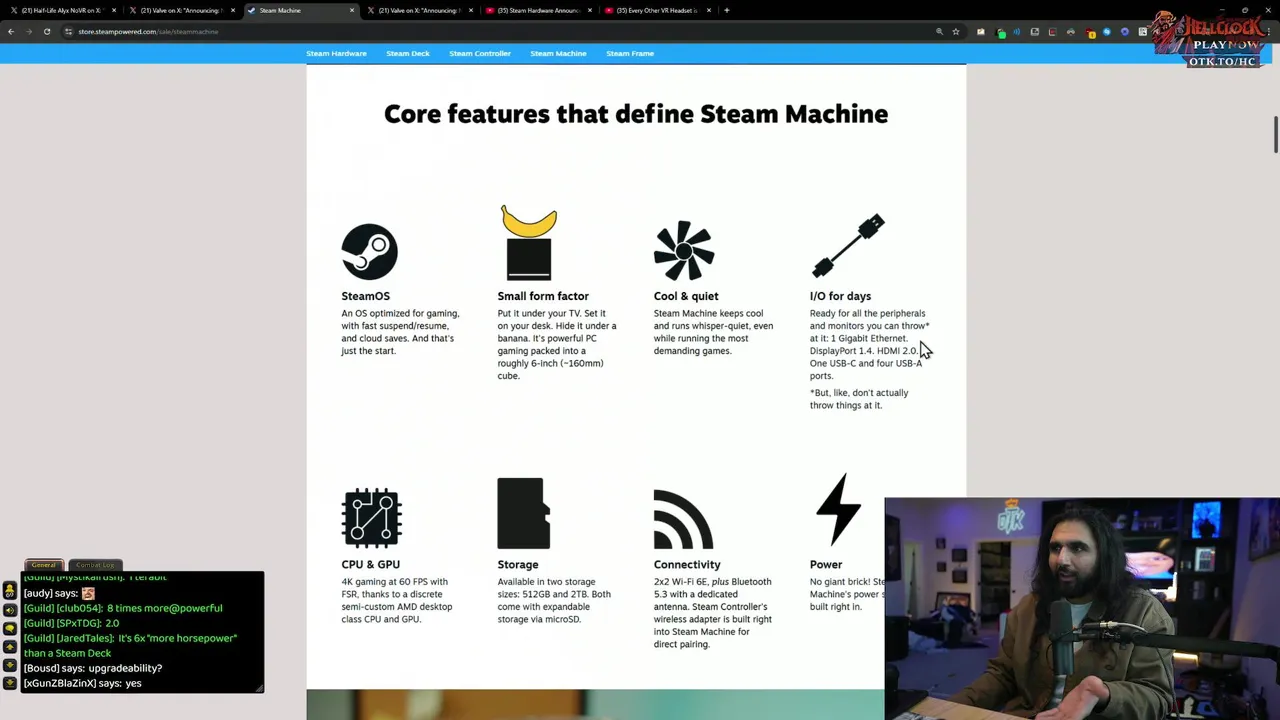Click xGunZBlaZinX 'yes' chat message

pyautogui.click(x=83, y=683)
